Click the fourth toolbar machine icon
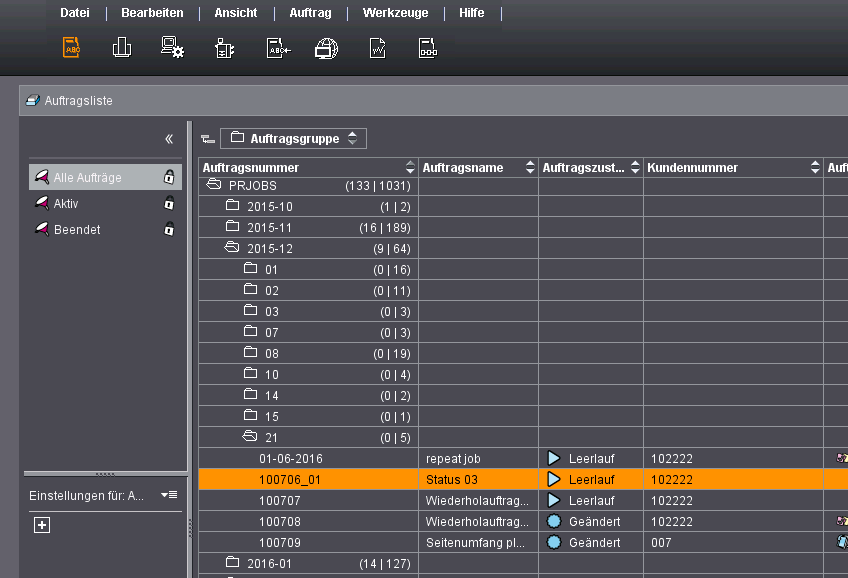The image size is (848, 578). pos(224,48)
